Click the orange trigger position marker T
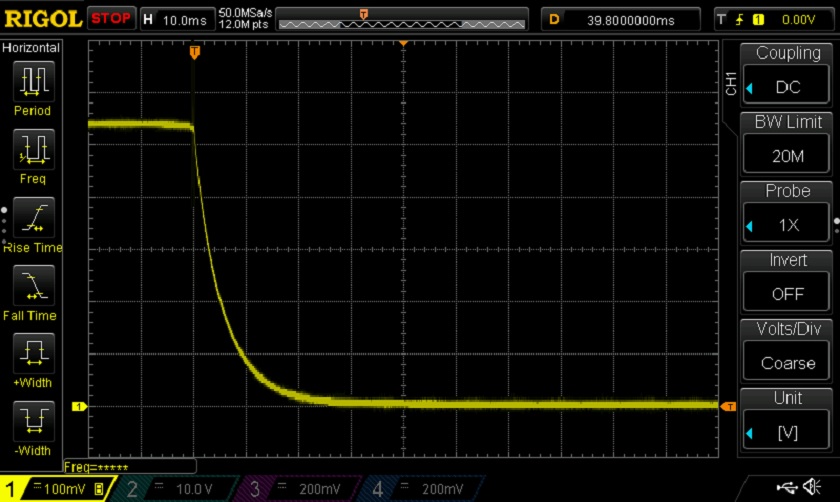 tap(194, 52)
